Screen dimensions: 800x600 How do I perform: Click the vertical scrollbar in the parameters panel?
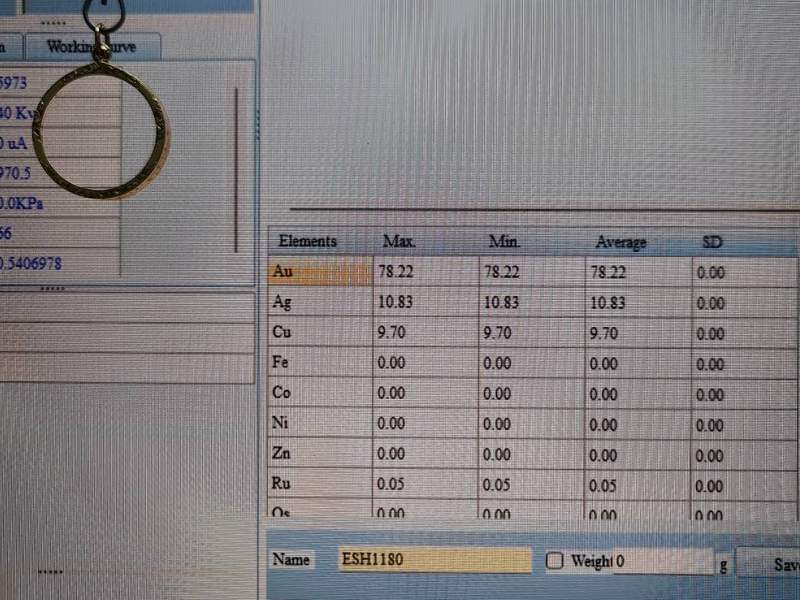coord(236,170)
